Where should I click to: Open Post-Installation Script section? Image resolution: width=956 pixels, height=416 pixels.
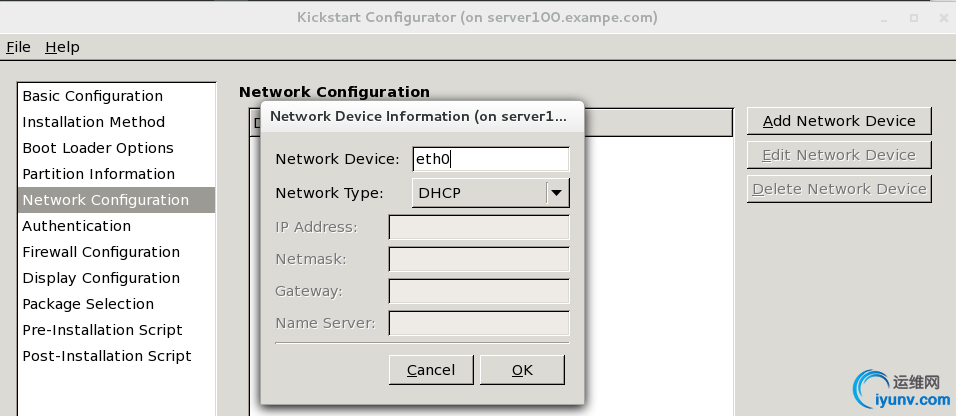107,356
